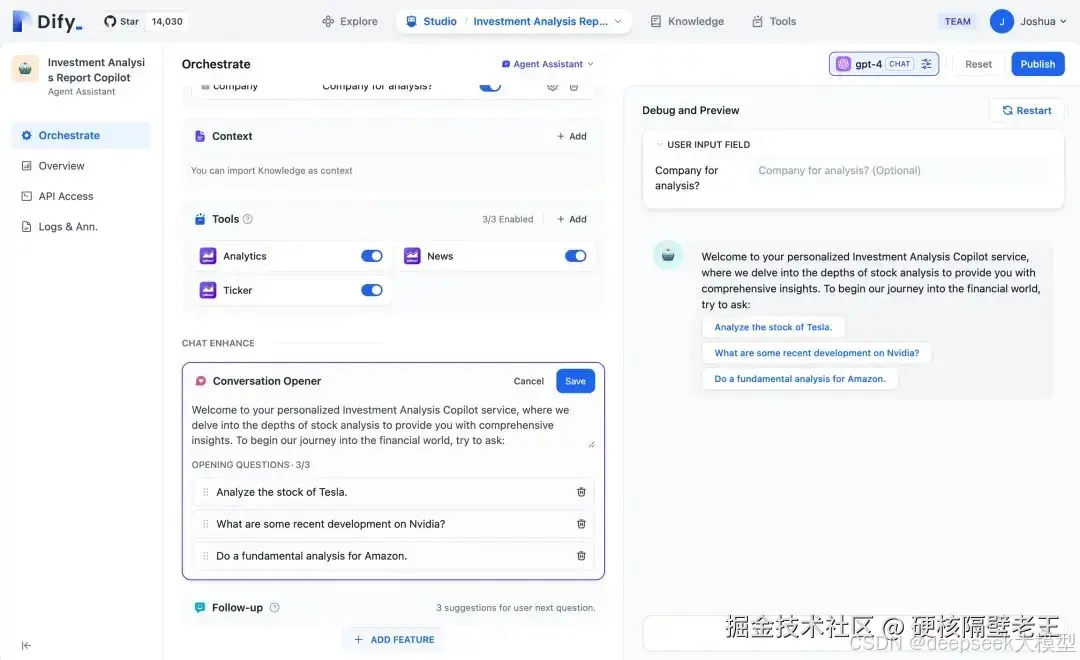
Task: Save the Conversation Opener
Action: coord(575,380)
